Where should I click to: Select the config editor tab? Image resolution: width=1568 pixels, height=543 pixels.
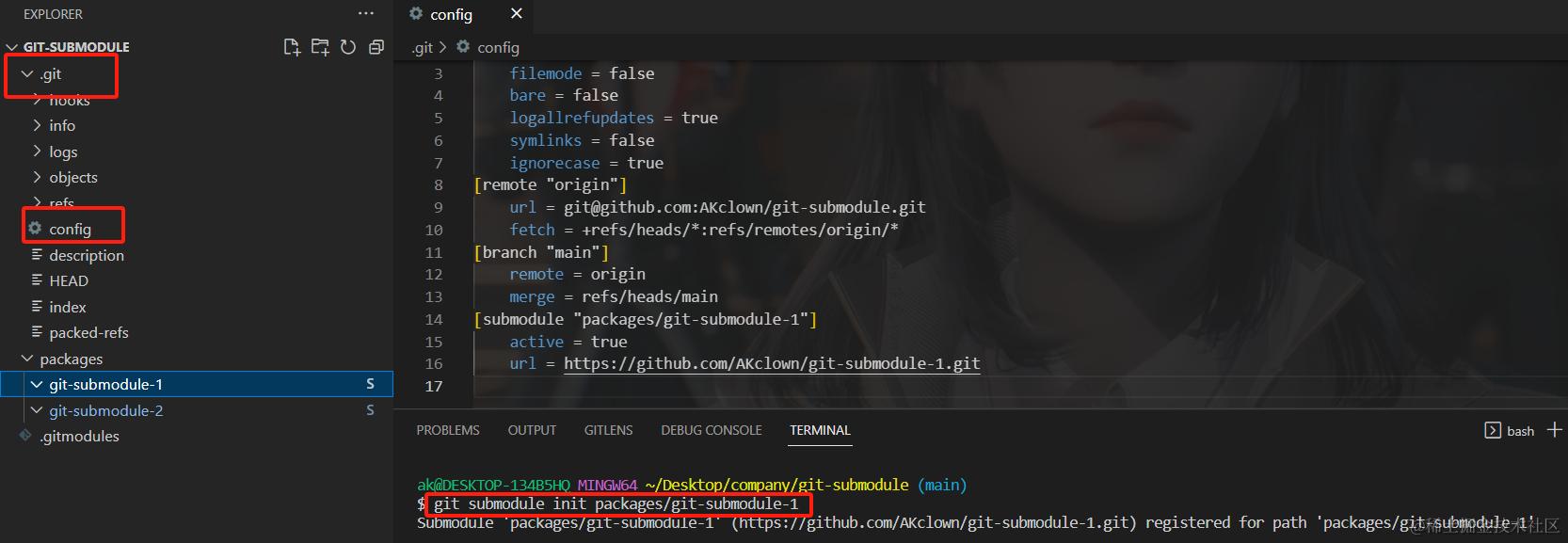tap(464, 14)
